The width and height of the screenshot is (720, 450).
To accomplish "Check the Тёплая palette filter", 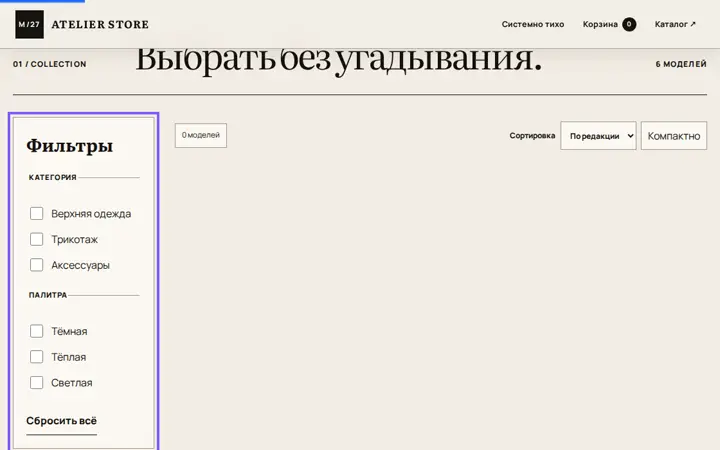I will tap(36, 357).
